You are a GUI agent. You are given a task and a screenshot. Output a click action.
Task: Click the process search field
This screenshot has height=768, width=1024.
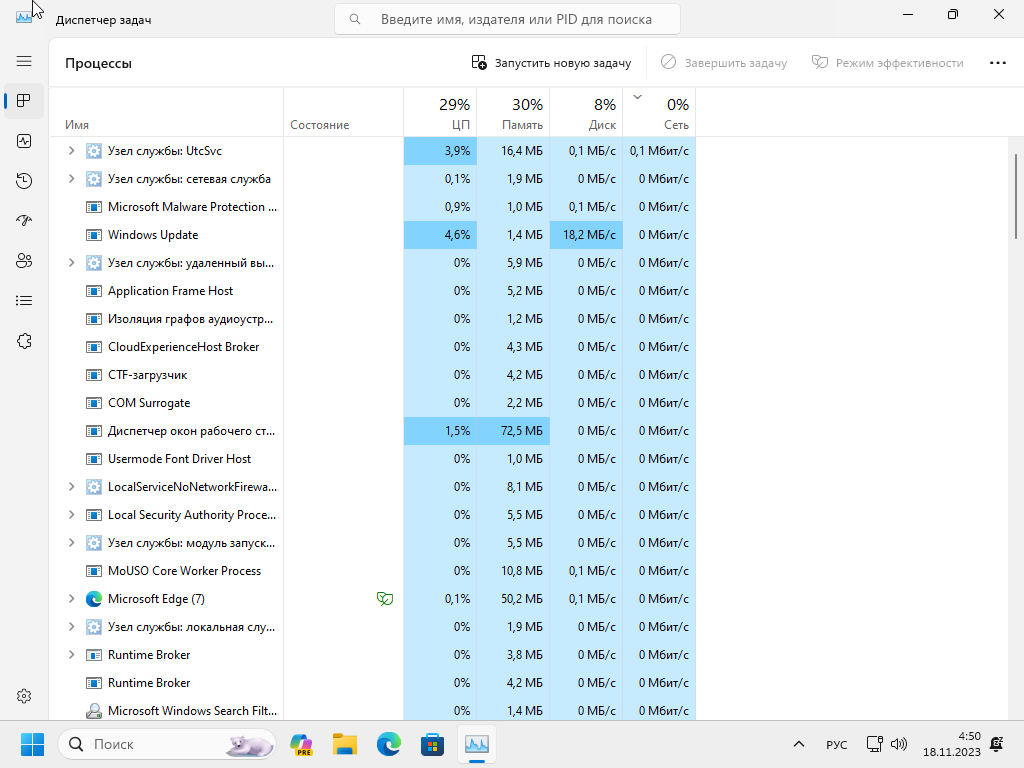(507, 20)
